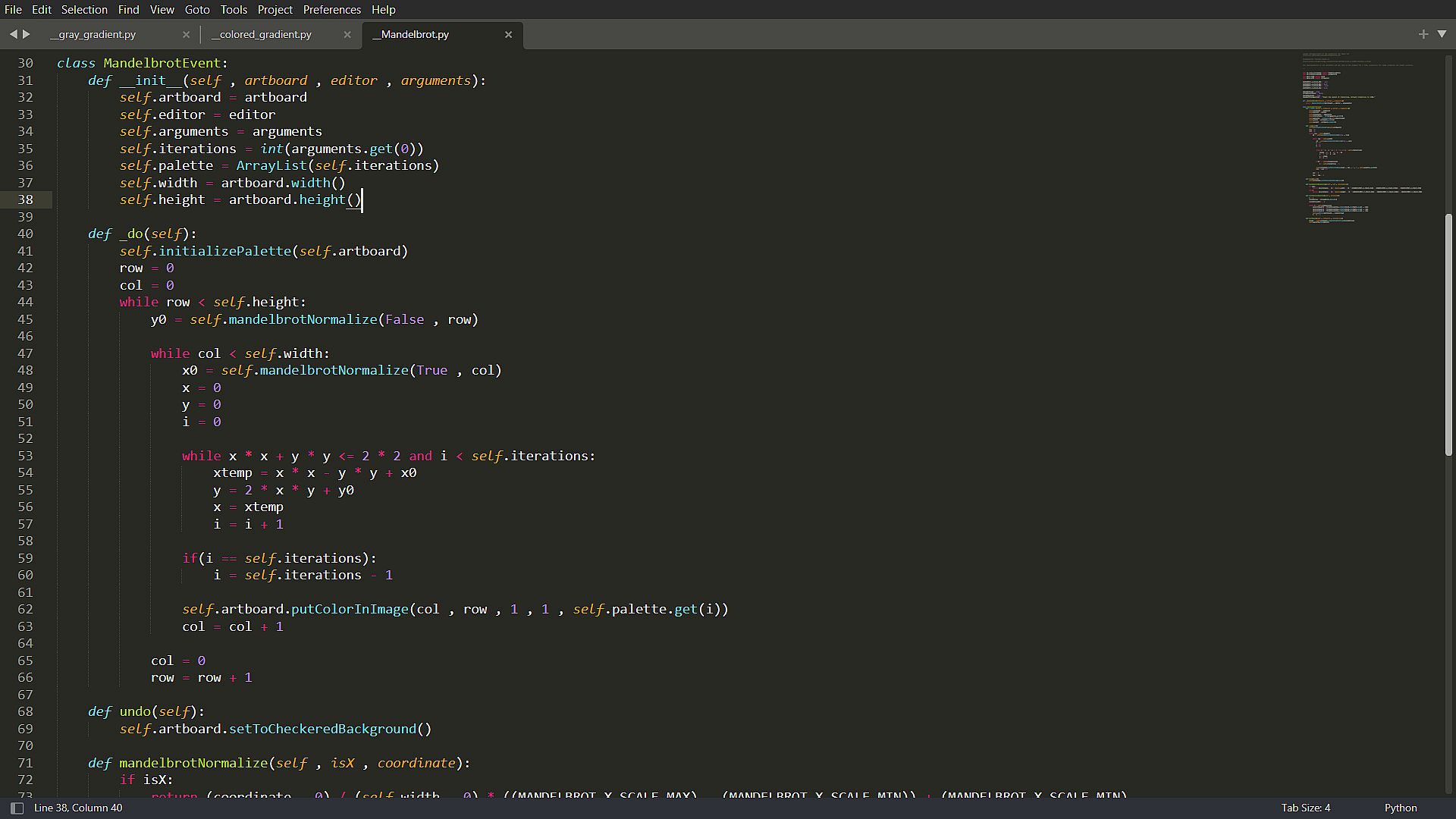Close the __colored_gradient.py tab

[x=347, y=35]
